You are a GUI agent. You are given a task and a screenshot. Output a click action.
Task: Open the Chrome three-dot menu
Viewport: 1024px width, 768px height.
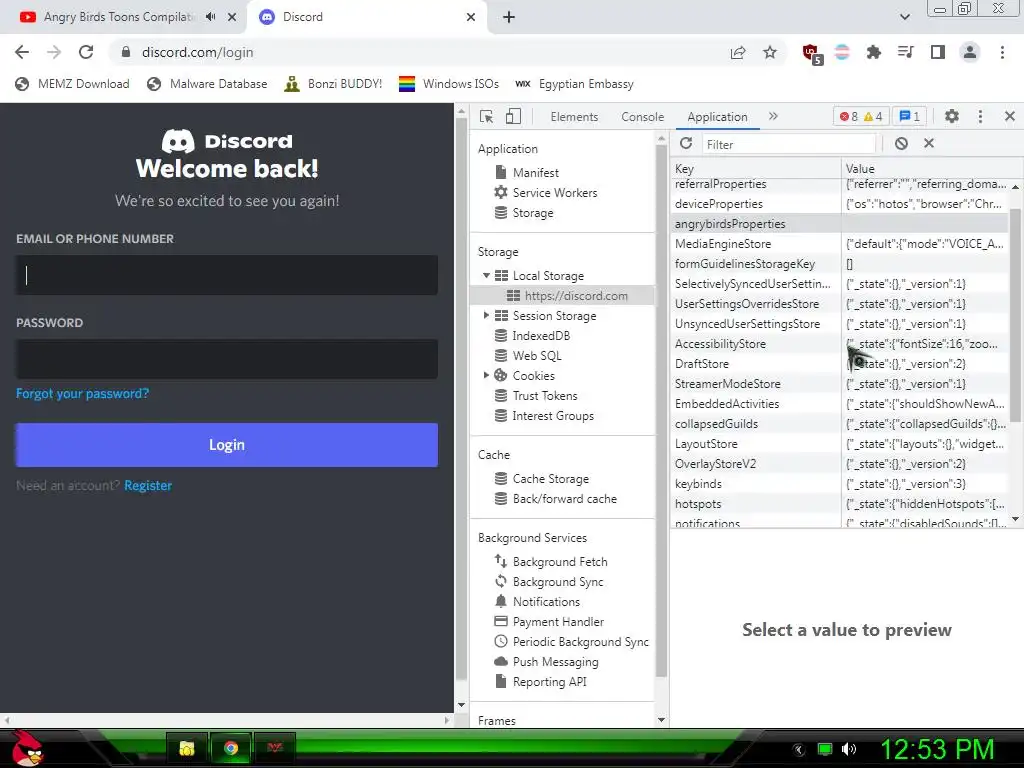pos(1002,52)
